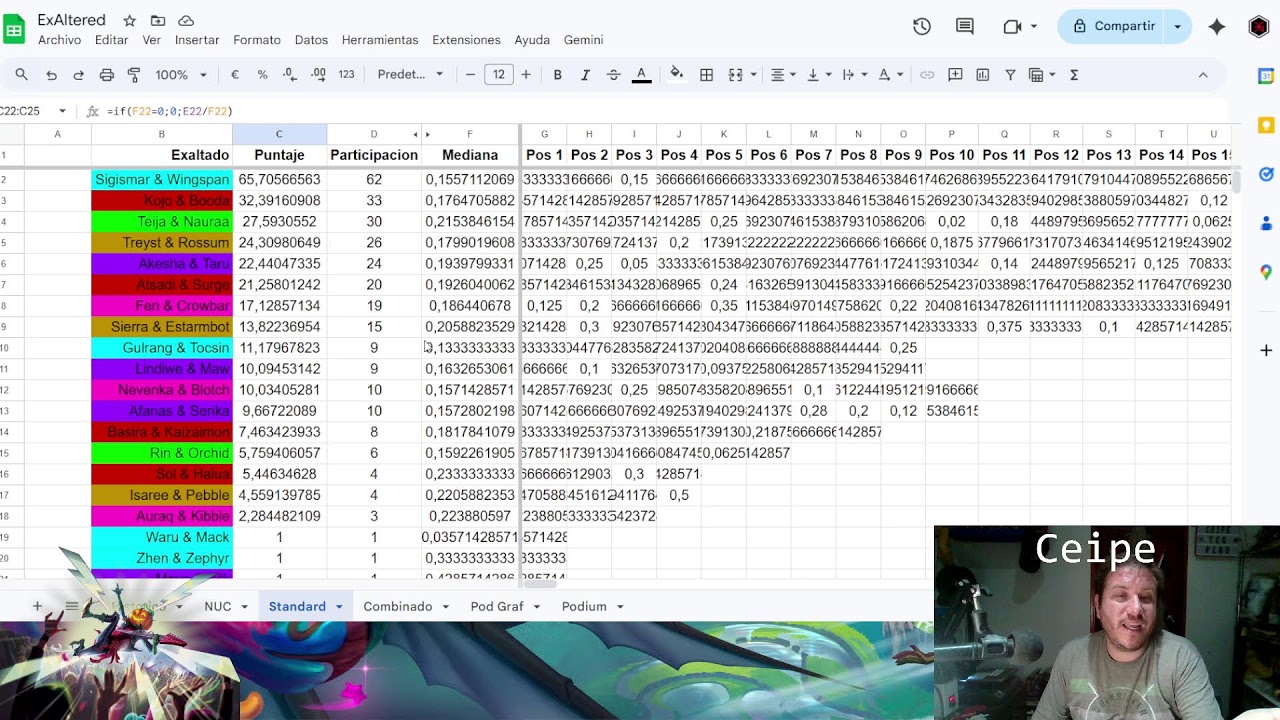Open the font family dropdown
Screen dimensions: 1280x720
[x=410, y=75]
